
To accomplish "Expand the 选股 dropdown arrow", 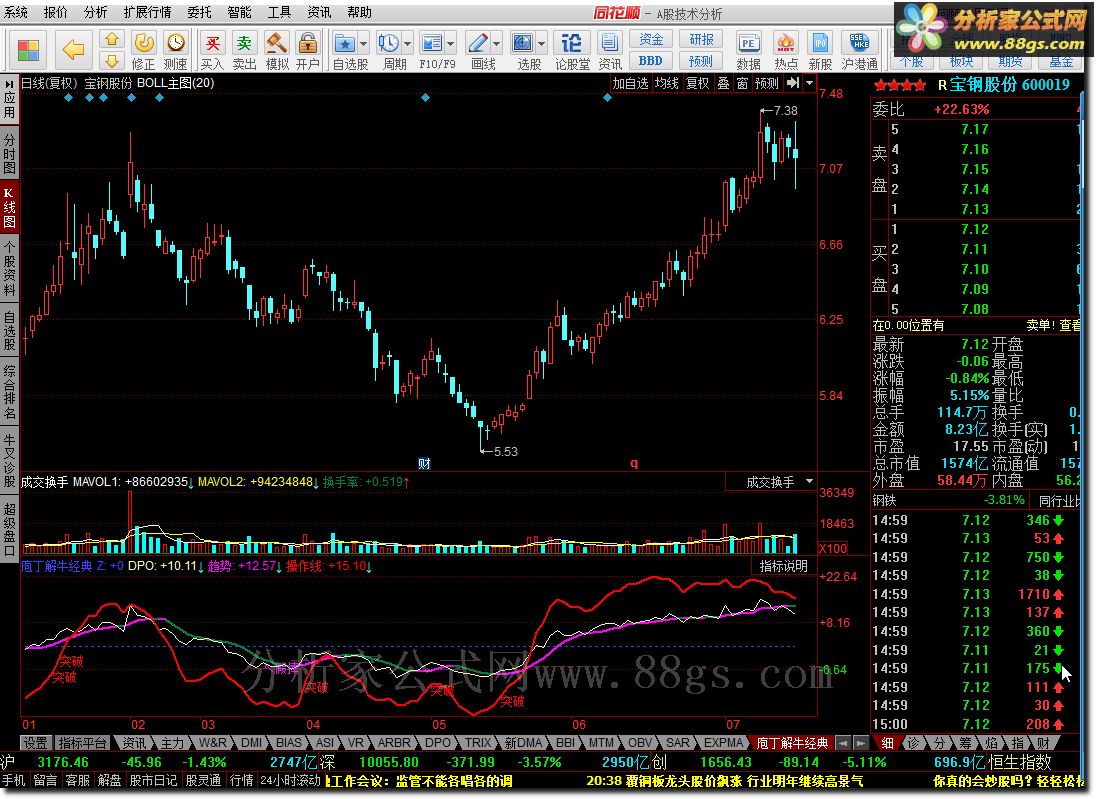I will (541, 44).
